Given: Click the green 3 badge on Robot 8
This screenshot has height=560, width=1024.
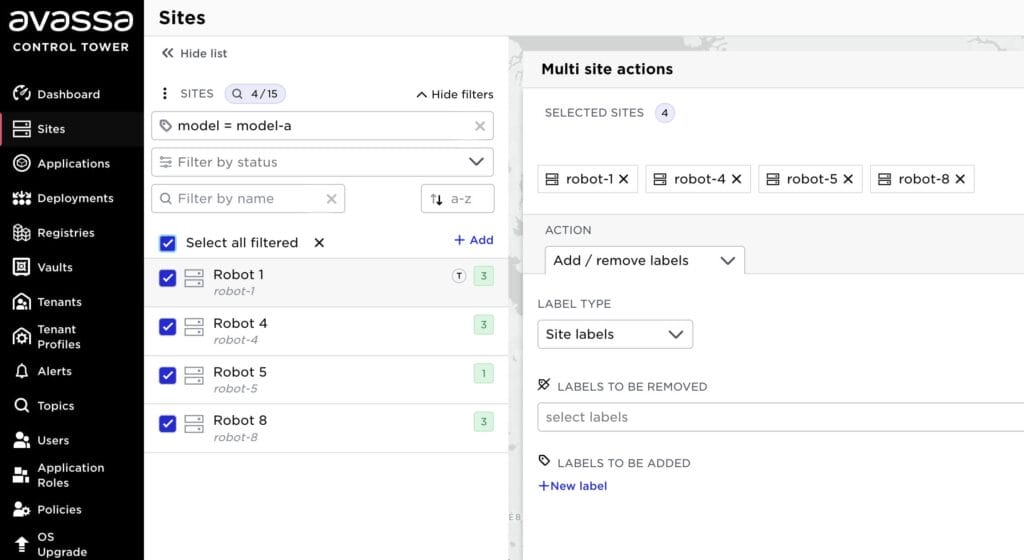Looking at the screenshot, I should (x=484, y=422).
